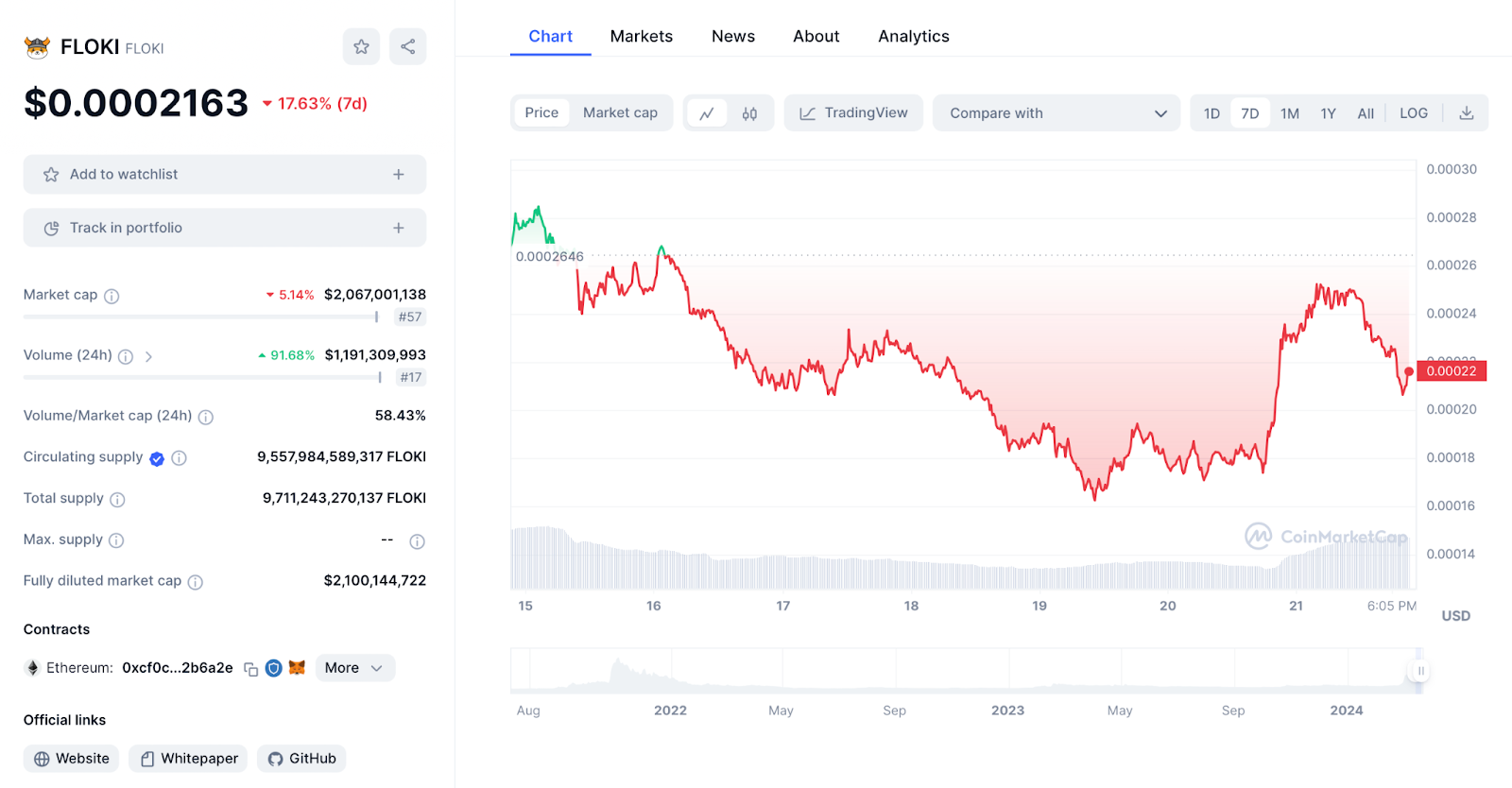Click the $2,067,001,138 market cap value
1512x788 pixels.
point(375,295)
